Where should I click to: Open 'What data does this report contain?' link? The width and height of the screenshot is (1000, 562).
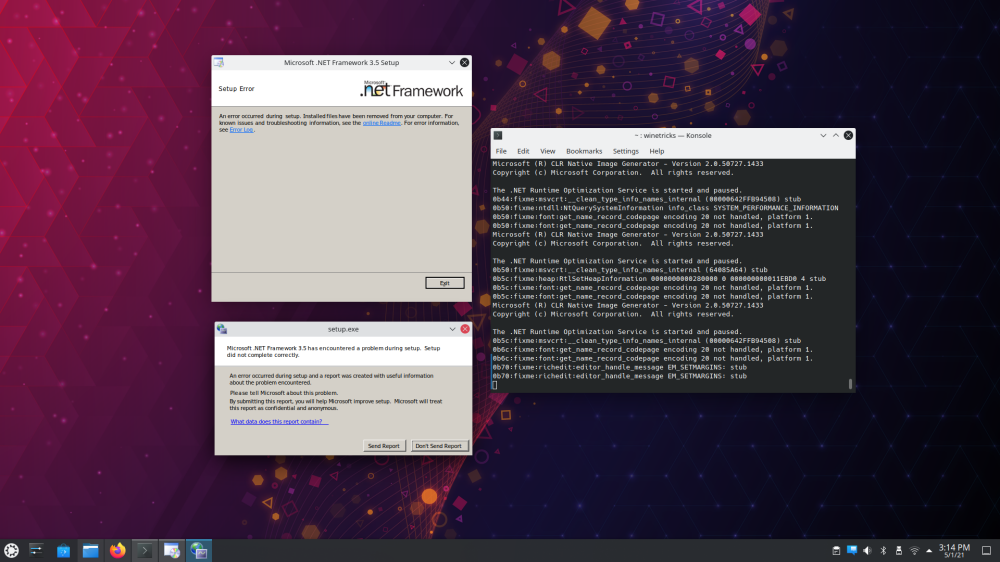click(279, 422)
